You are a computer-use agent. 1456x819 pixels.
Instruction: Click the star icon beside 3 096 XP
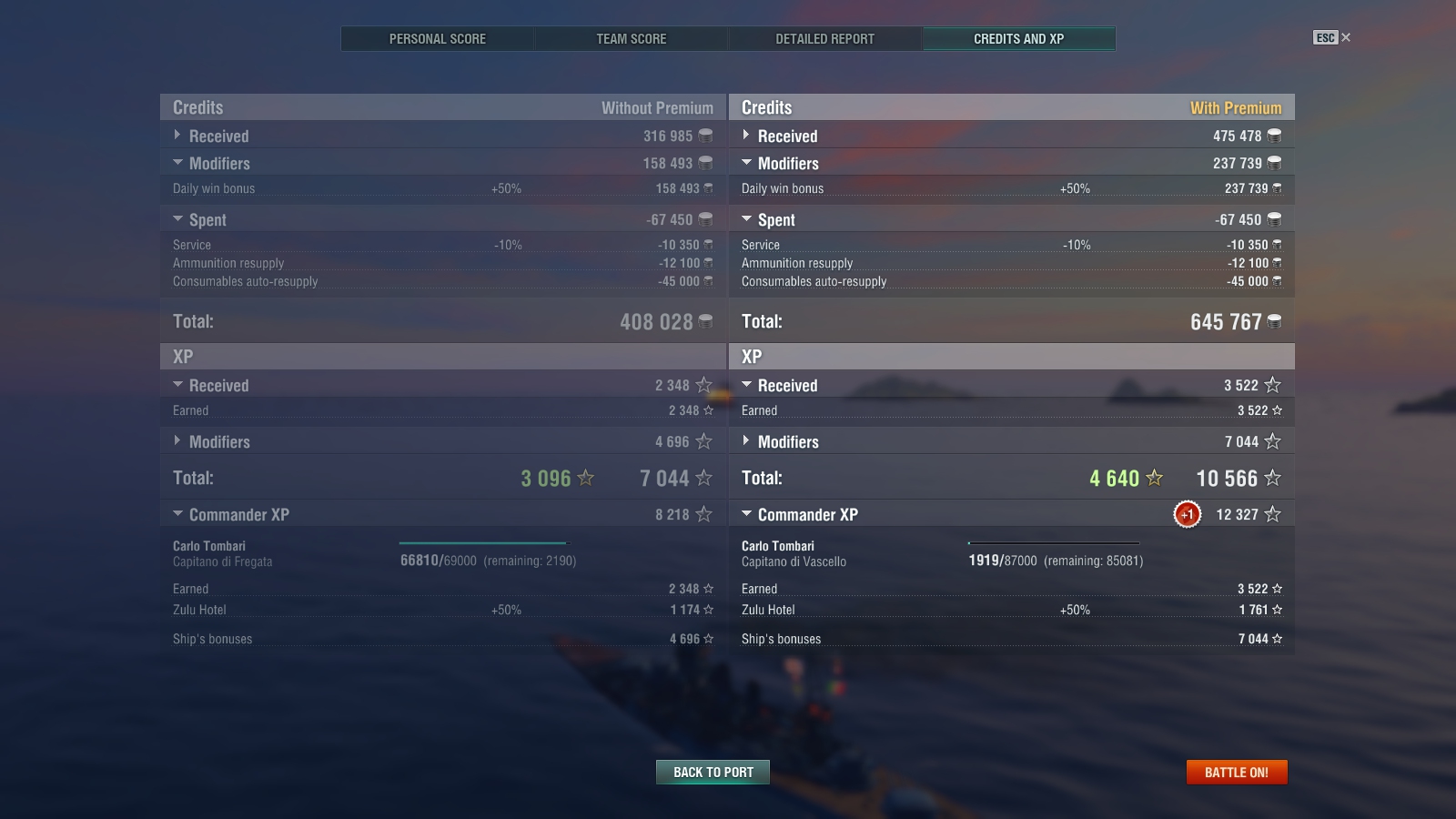coord(586,478)
